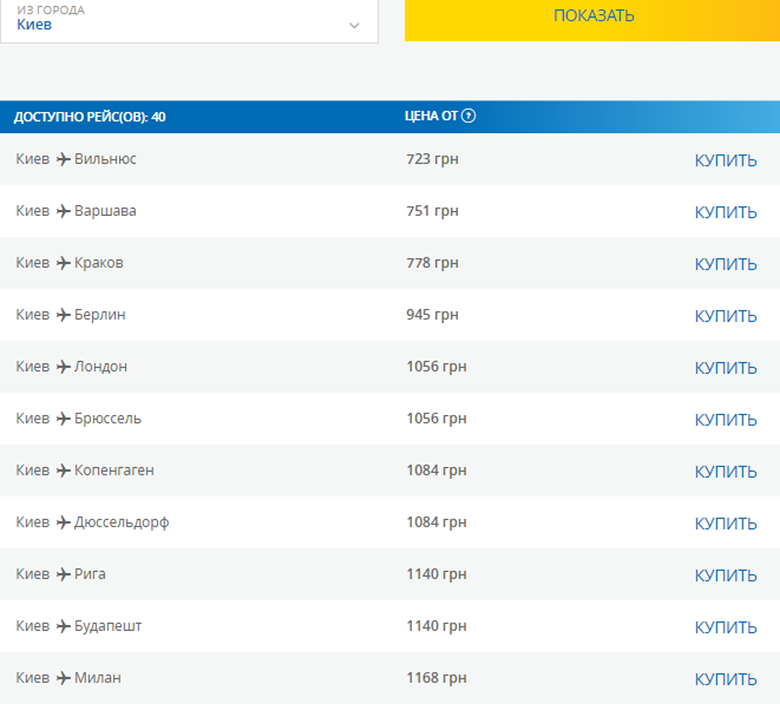Click the airplane icon before Варшава
The width and height of the screenshot is (780, 704).
pyautogui.click(x=63, y=211)
